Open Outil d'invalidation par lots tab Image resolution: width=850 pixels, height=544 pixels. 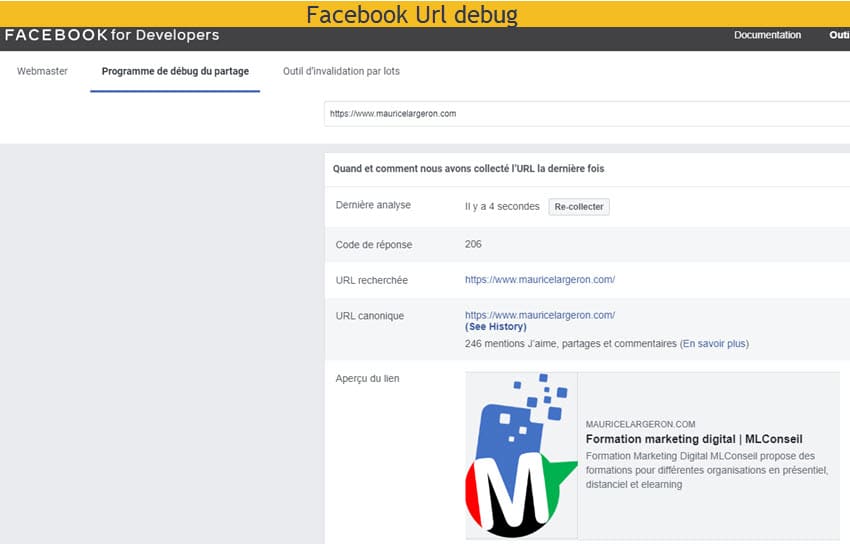[x=341, y=71]
